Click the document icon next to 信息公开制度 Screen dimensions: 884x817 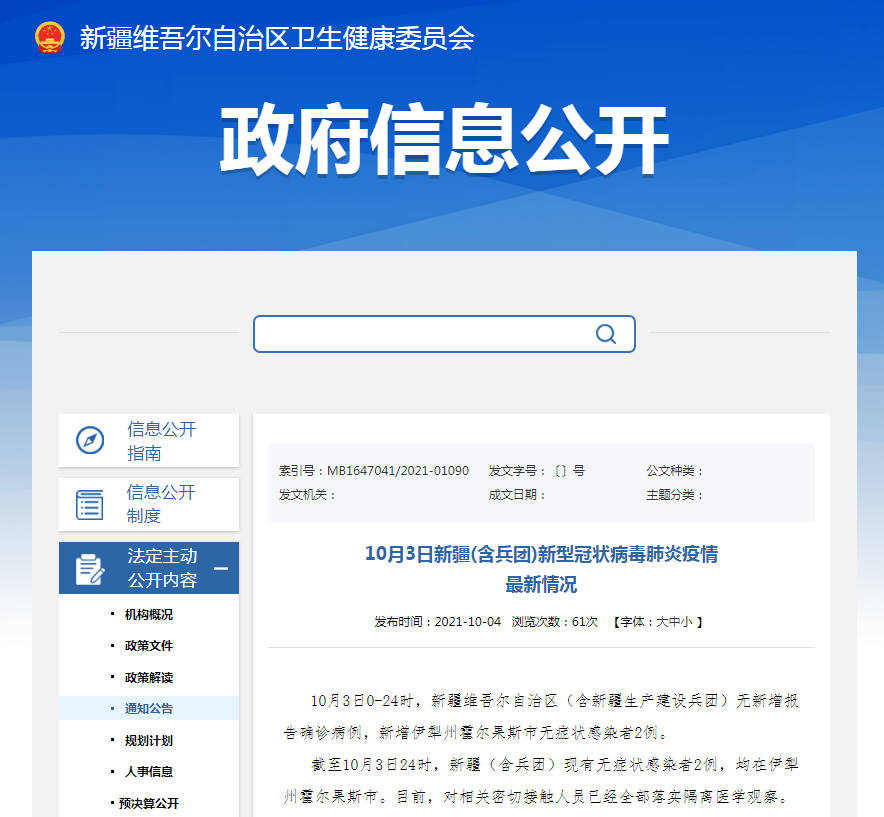click(92, 504)
